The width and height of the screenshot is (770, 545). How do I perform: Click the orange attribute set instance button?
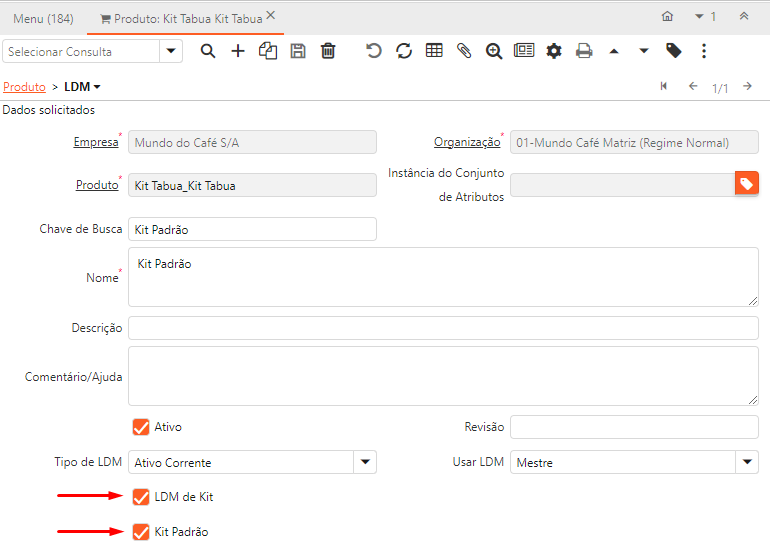coord(747,184)
